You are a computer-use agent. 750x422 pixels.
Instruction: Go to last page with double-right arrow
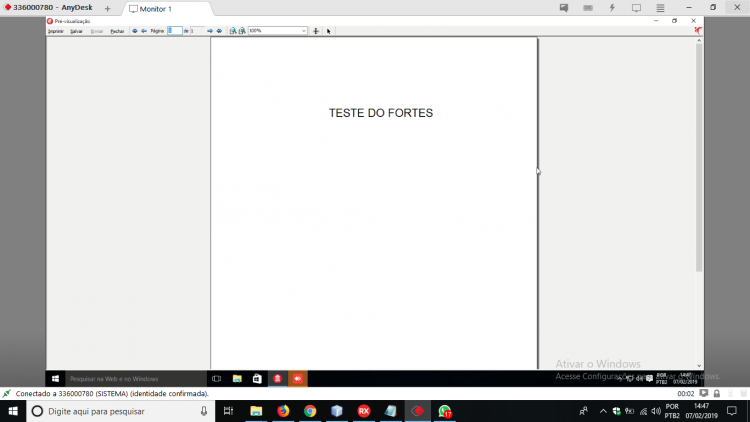[x=219, y=31]
